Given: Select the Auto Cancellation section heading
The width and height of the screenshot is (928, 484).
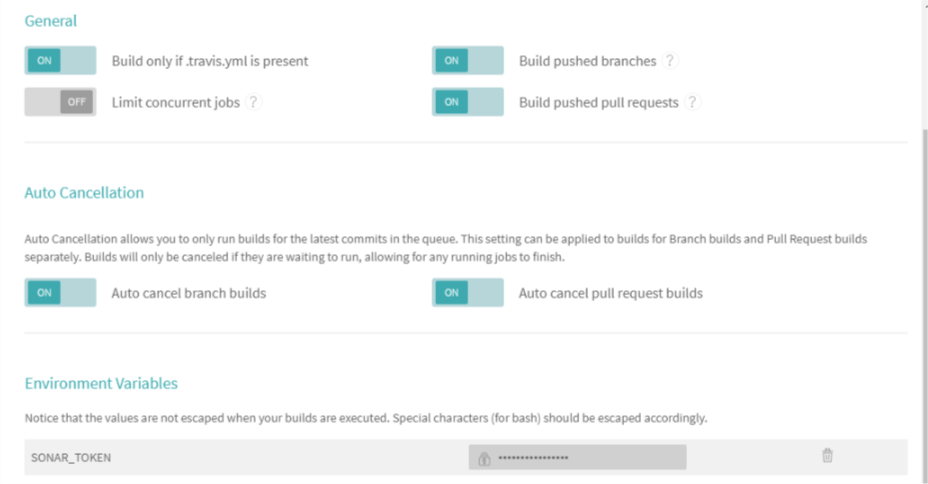Looking at the screenshot, I should point(84,192).
